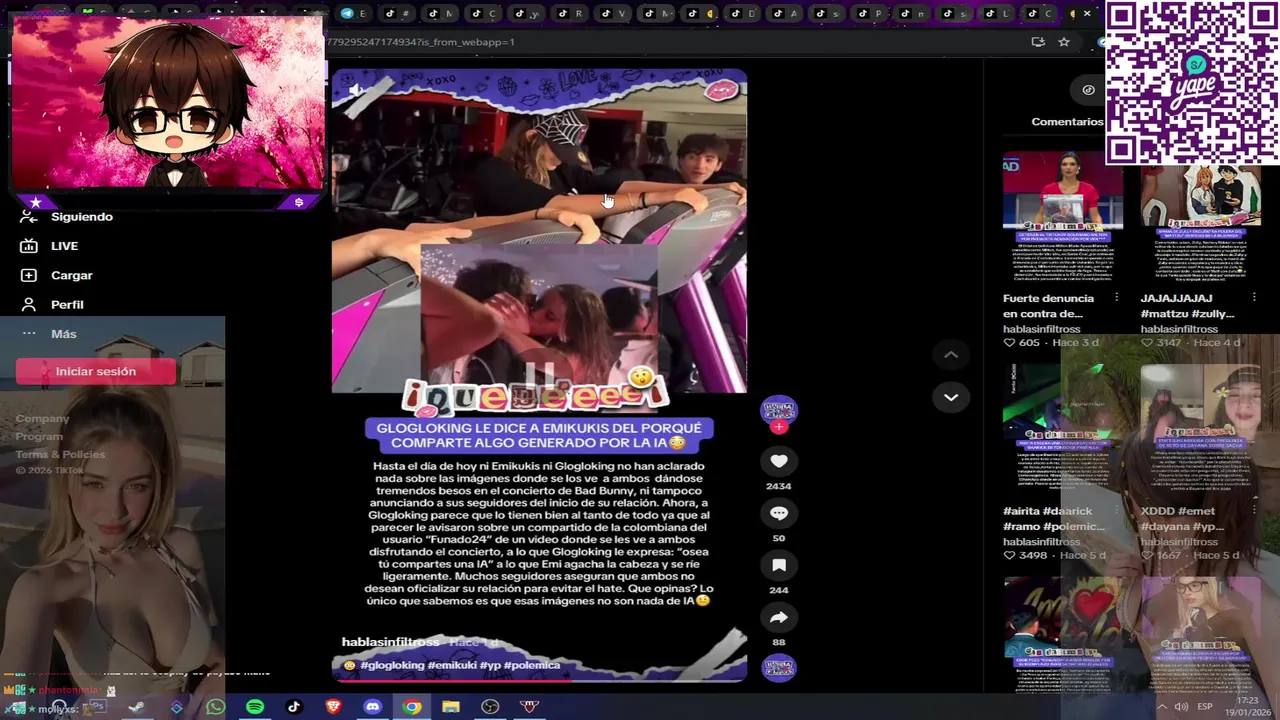Open Steam from the taskbar

[x=137, y=707]
